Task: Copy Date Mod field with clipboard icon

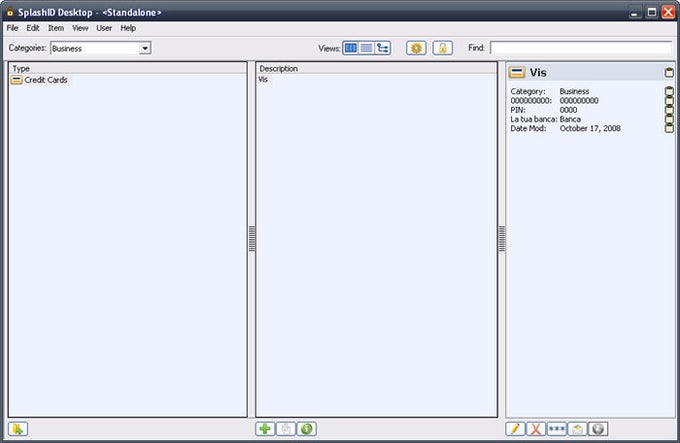Action: tap(669, 128)
